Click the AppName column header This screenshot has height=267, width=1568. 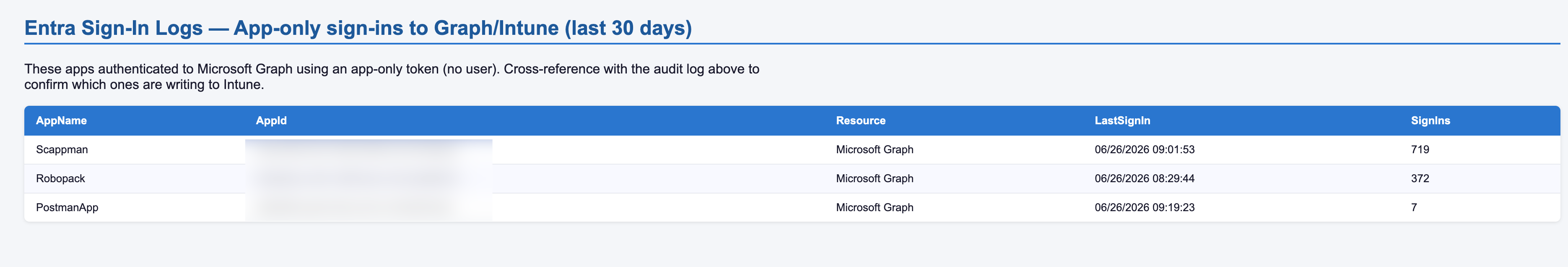(x=62, y=121)
